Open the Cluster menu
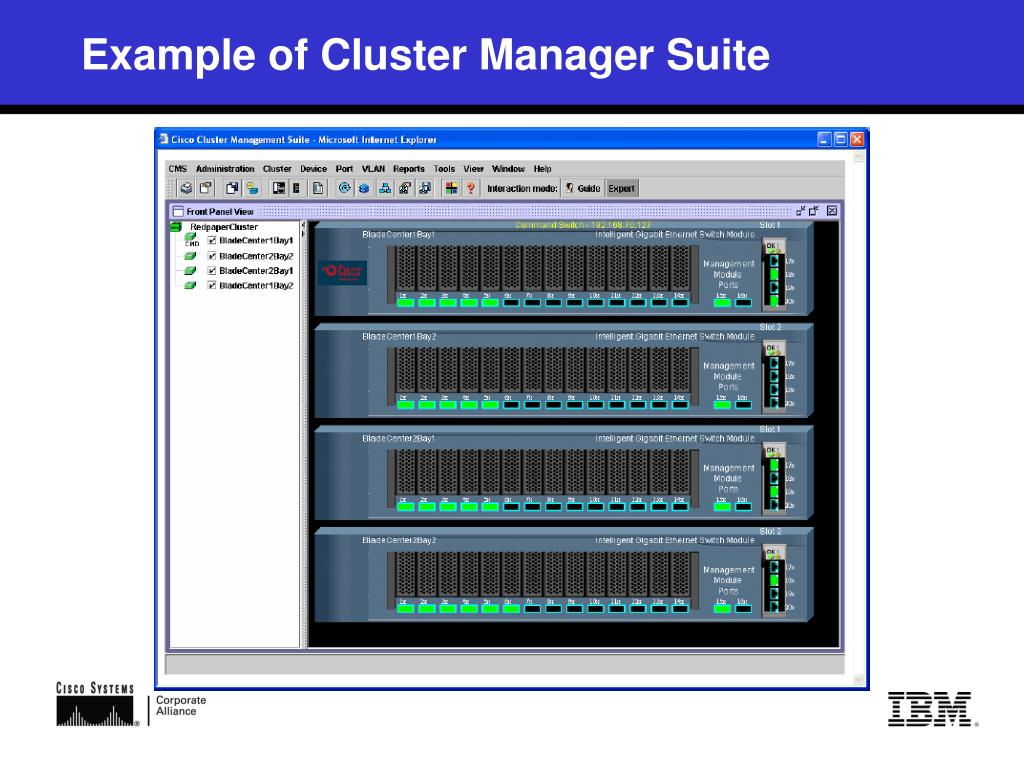Viewport: 1024px width, 768px height. click(x=277, y=168)
